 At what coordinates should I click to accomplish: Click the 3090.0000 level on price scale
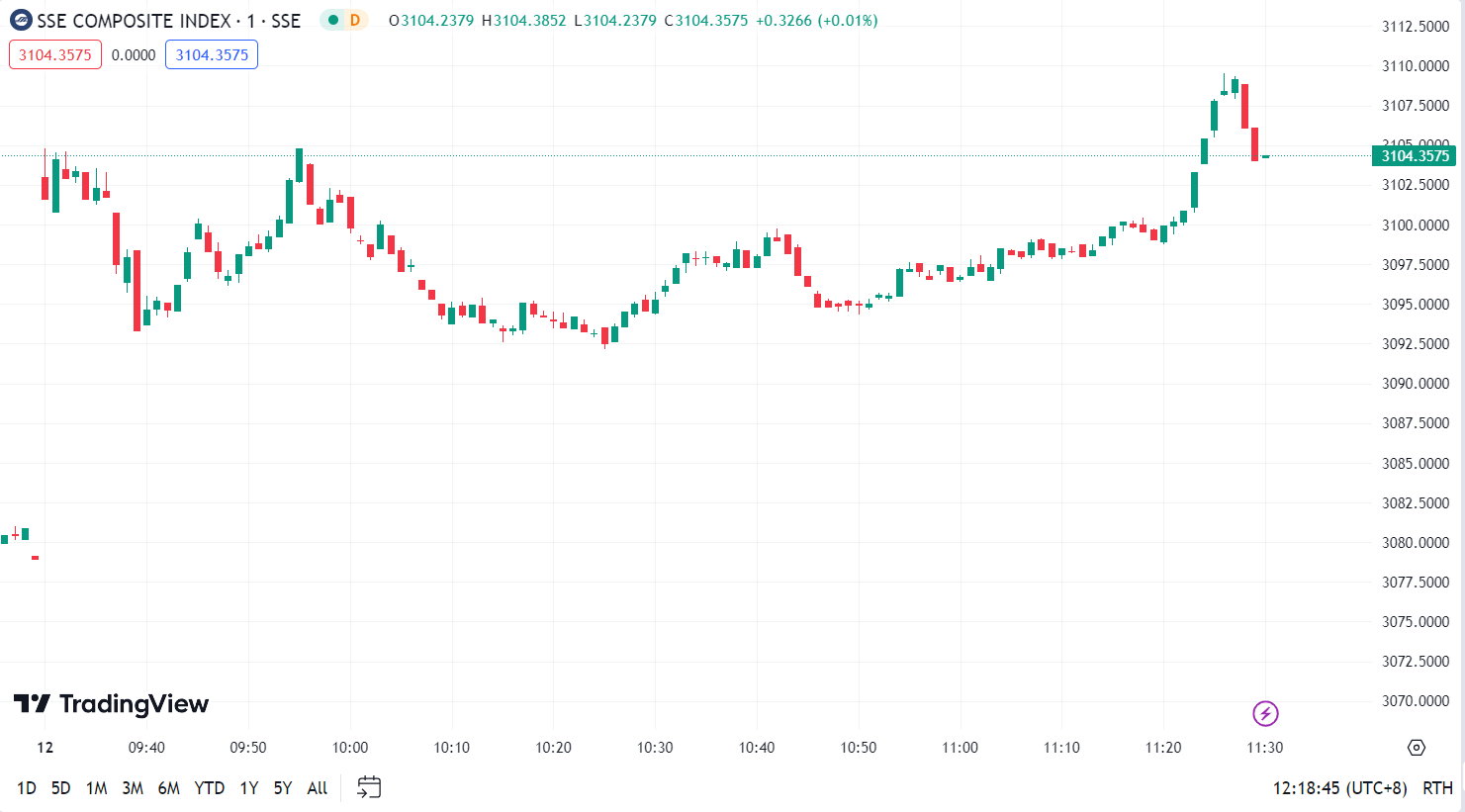[x=1415, y=384]
